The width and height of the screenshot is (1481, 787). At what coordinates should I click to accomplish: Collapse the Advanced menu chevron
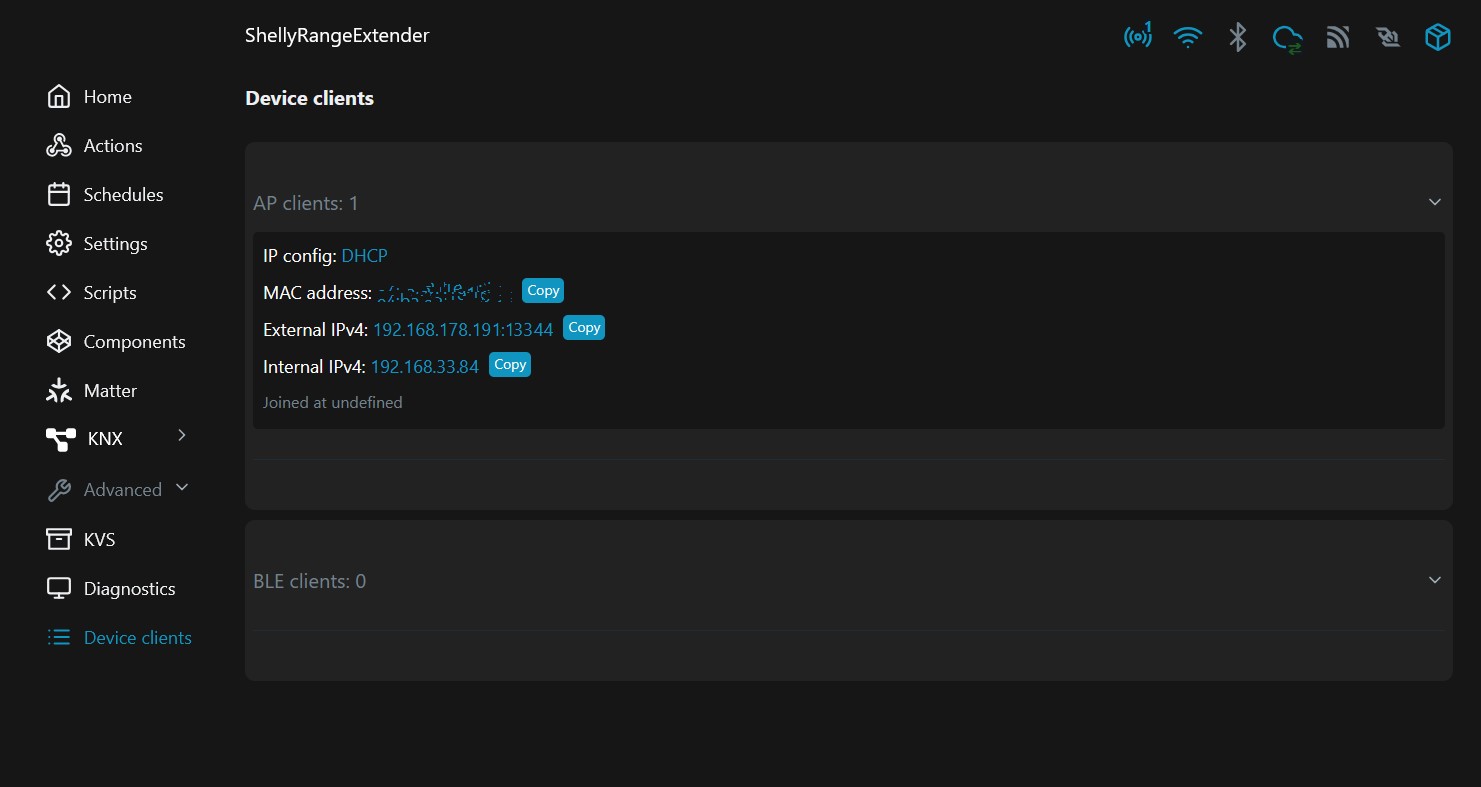[x=182, y=487]
